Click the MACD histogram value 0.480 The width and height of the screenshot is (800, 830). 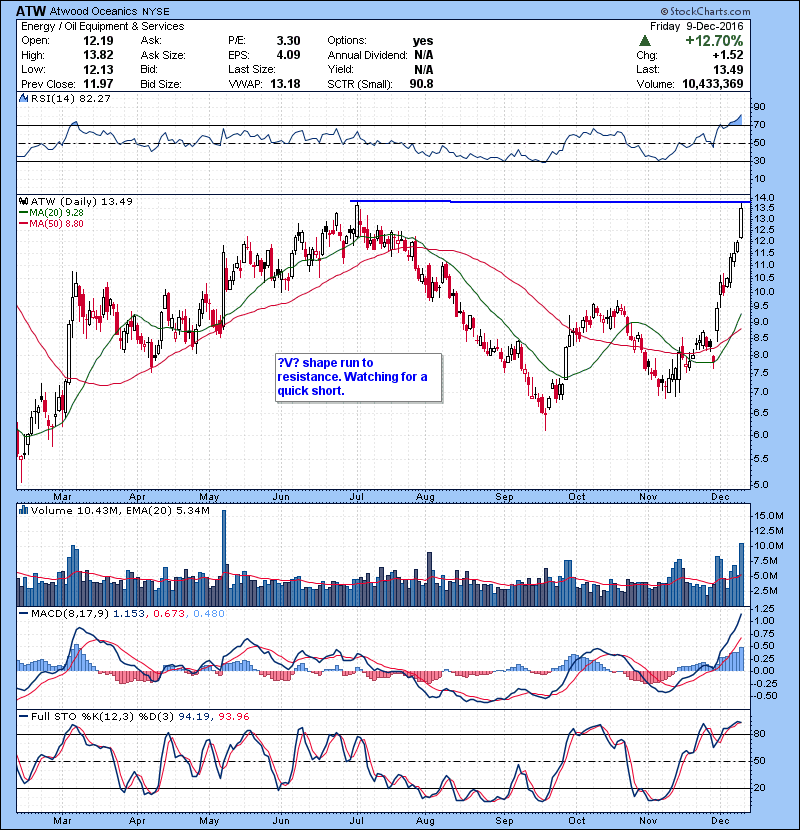pos(209,614)
